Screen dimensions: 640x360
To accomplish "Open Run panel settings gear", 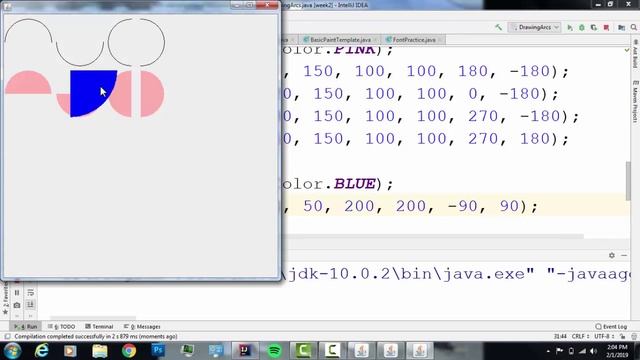I will [611, 256].
